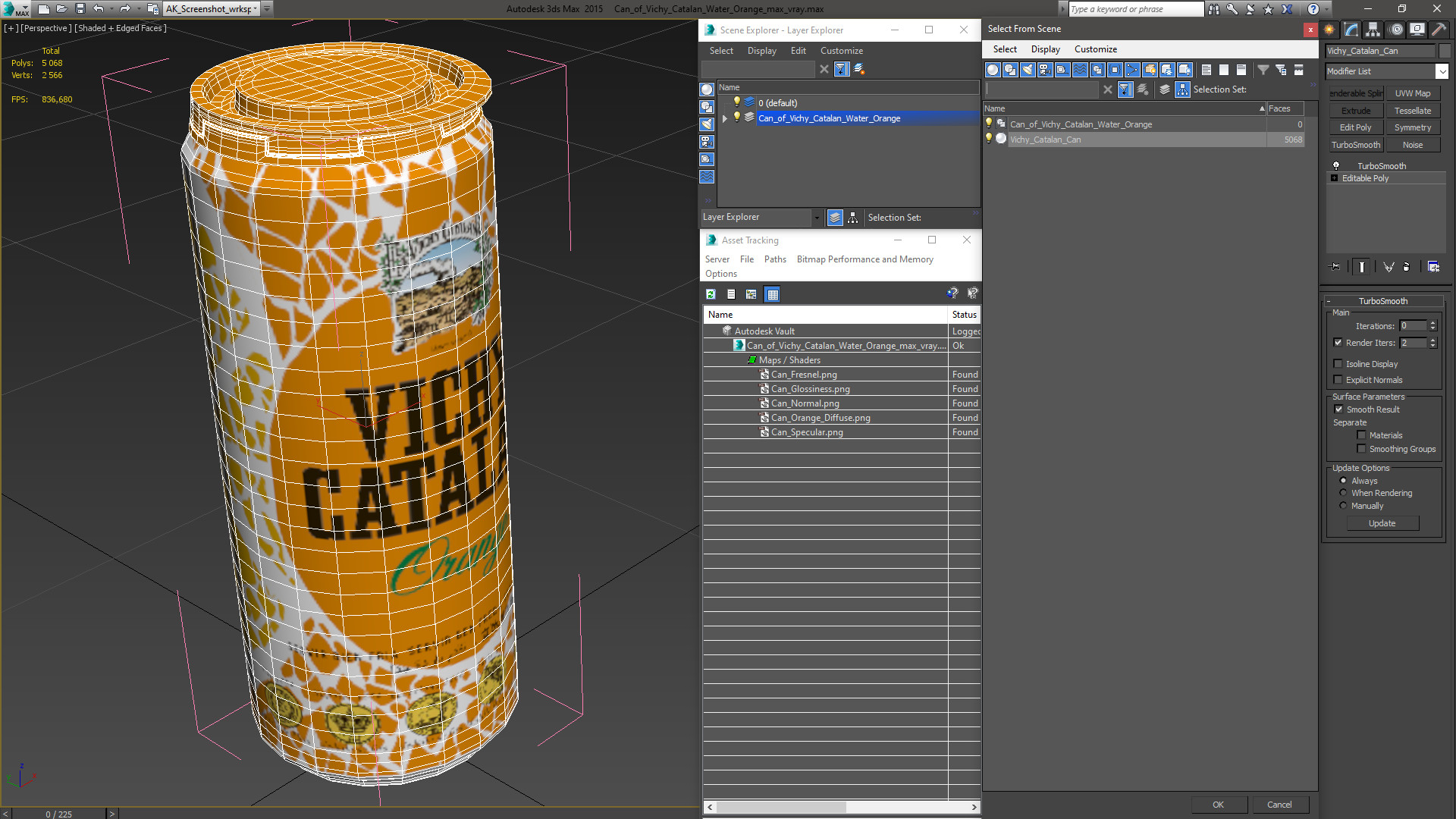Viewport: 1456px width, 819px height.
Task: Click Configure Modifier Sets icon
Action: [x=1433, y=267]
